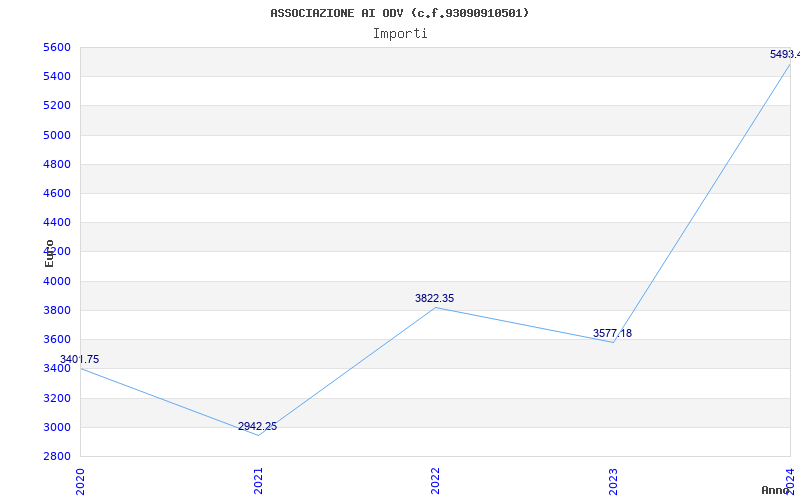Click the 2023 x-axis label
Image resolution: width=800 pixels, height=500 pixels.
(x=613, y=481)
